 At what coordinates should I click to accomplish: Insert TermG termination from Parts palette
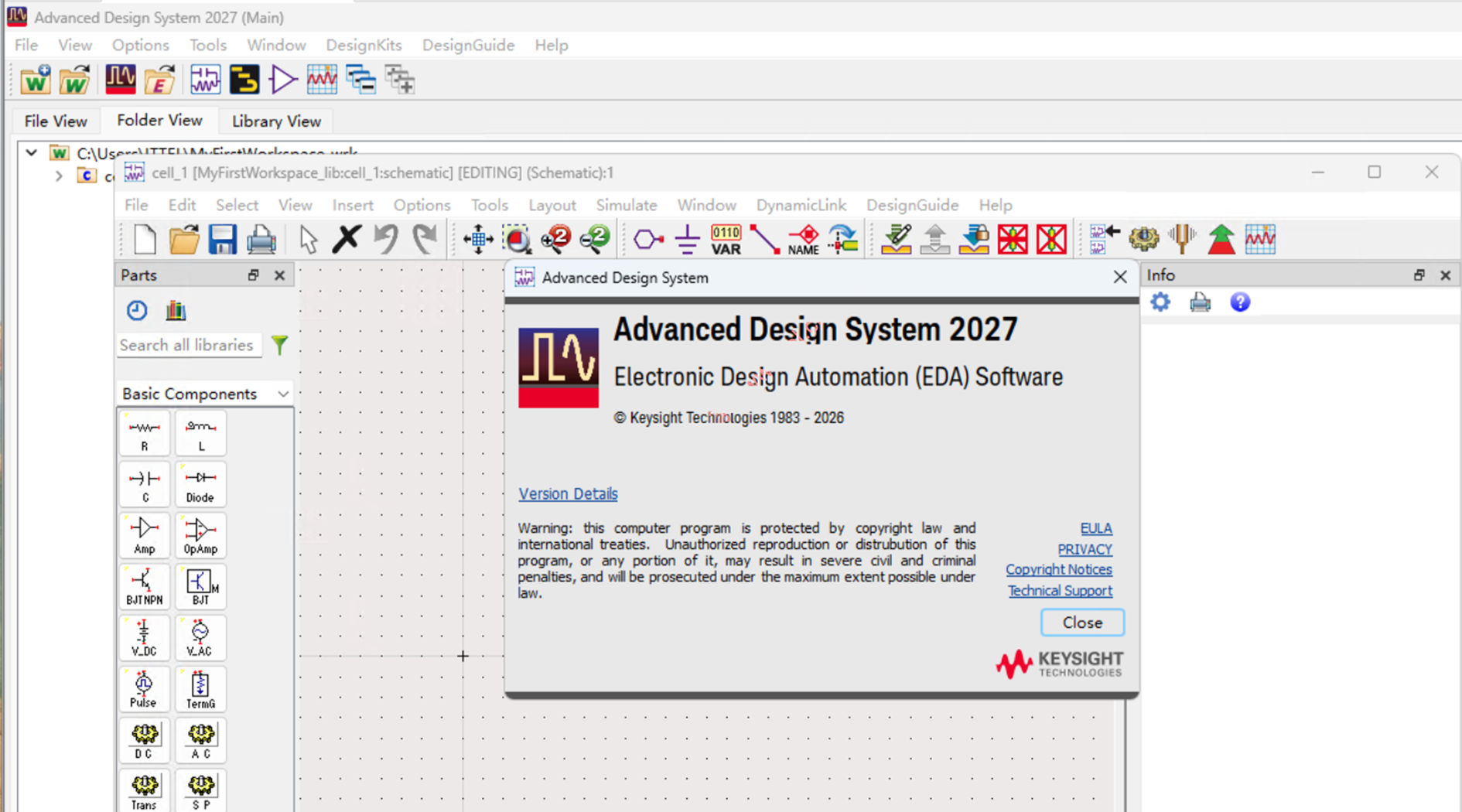coord(200,688)
